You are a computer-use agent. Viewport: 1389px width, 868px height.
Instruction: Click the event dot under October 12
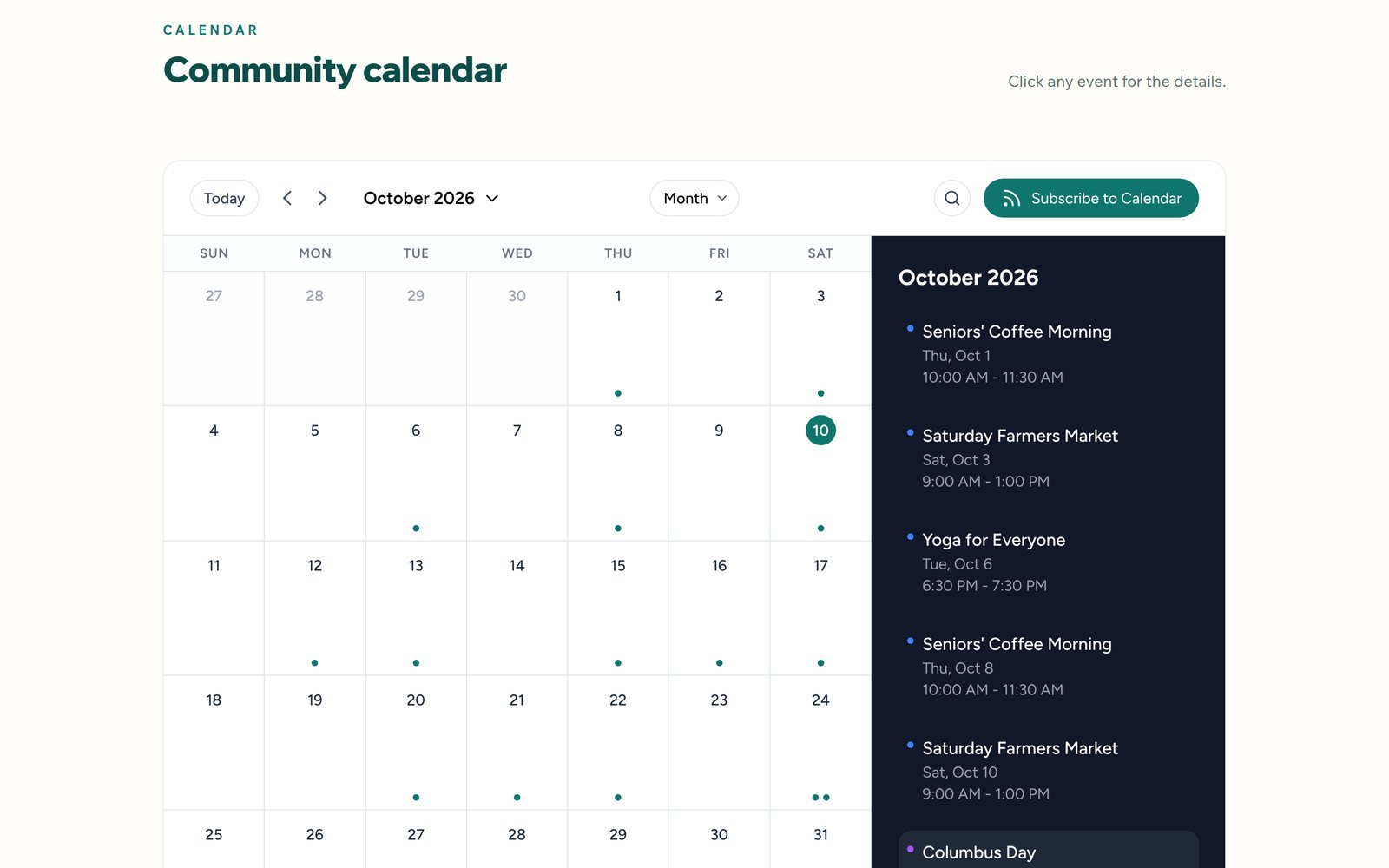coord(314,662)
